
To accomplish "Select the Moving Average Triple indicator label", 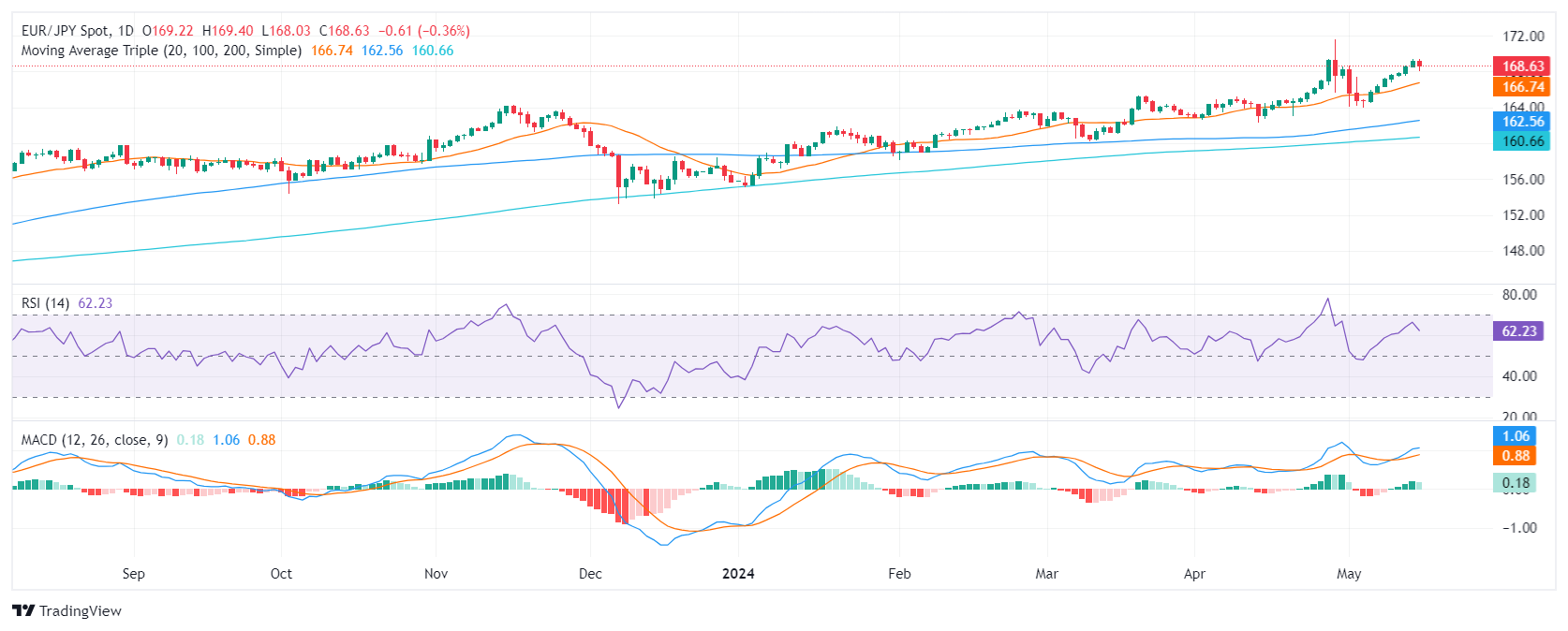I will (x=161, y=51).
